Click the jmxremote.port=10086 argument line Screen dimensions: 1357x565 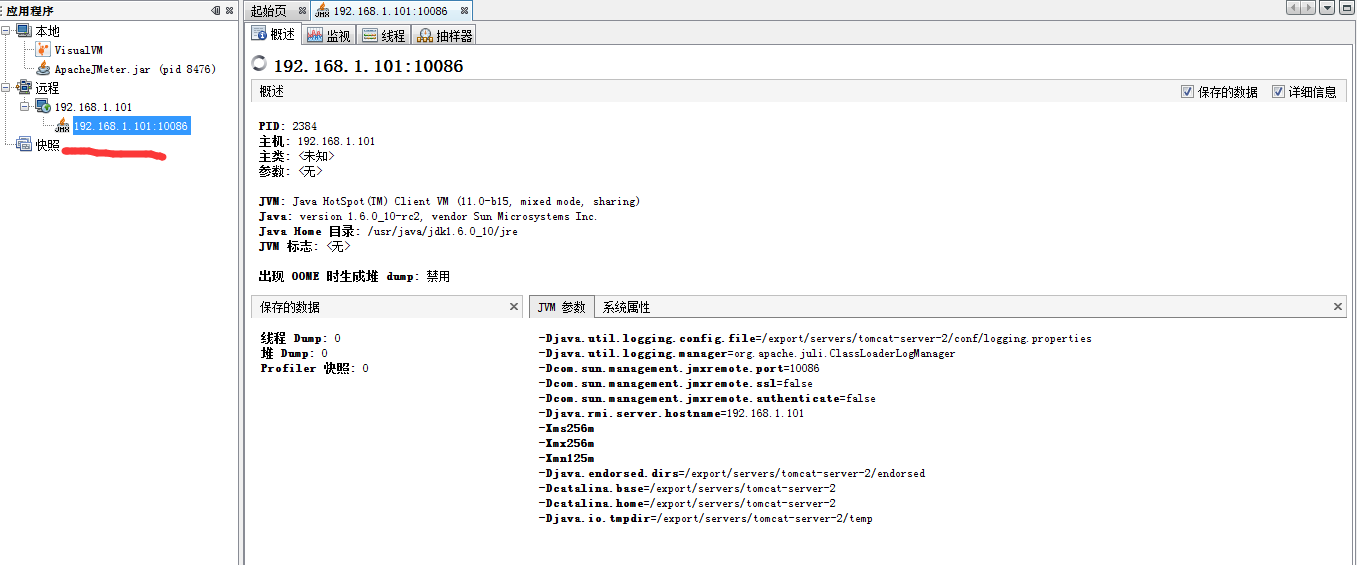tap(678, 368)
